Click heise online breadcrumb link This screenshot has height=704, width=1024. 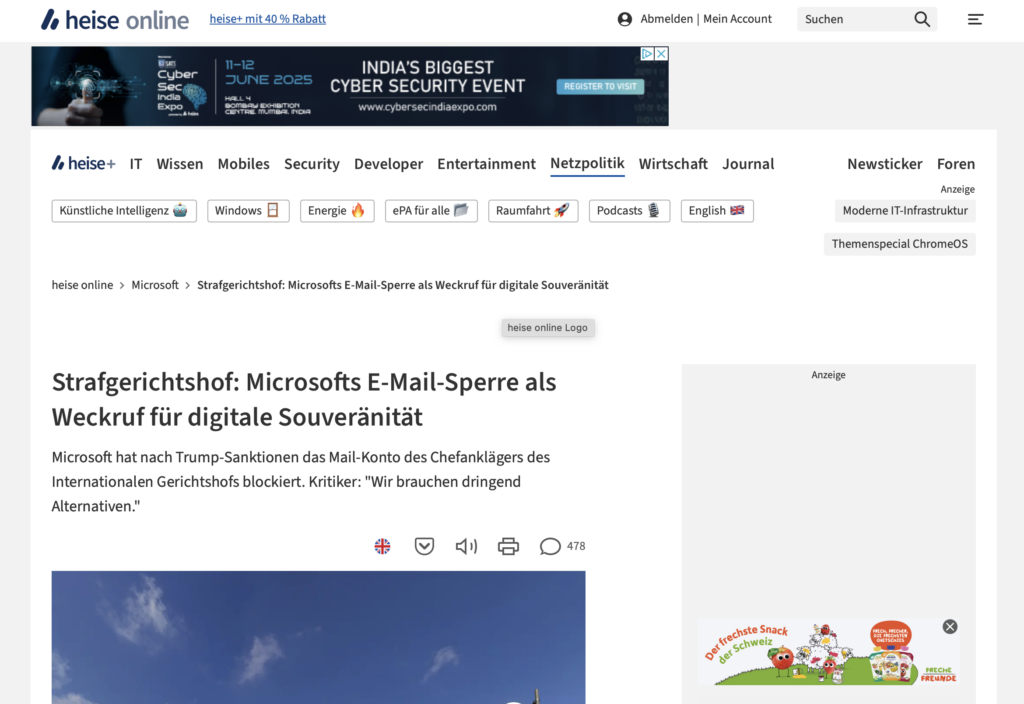click(82, 285)
